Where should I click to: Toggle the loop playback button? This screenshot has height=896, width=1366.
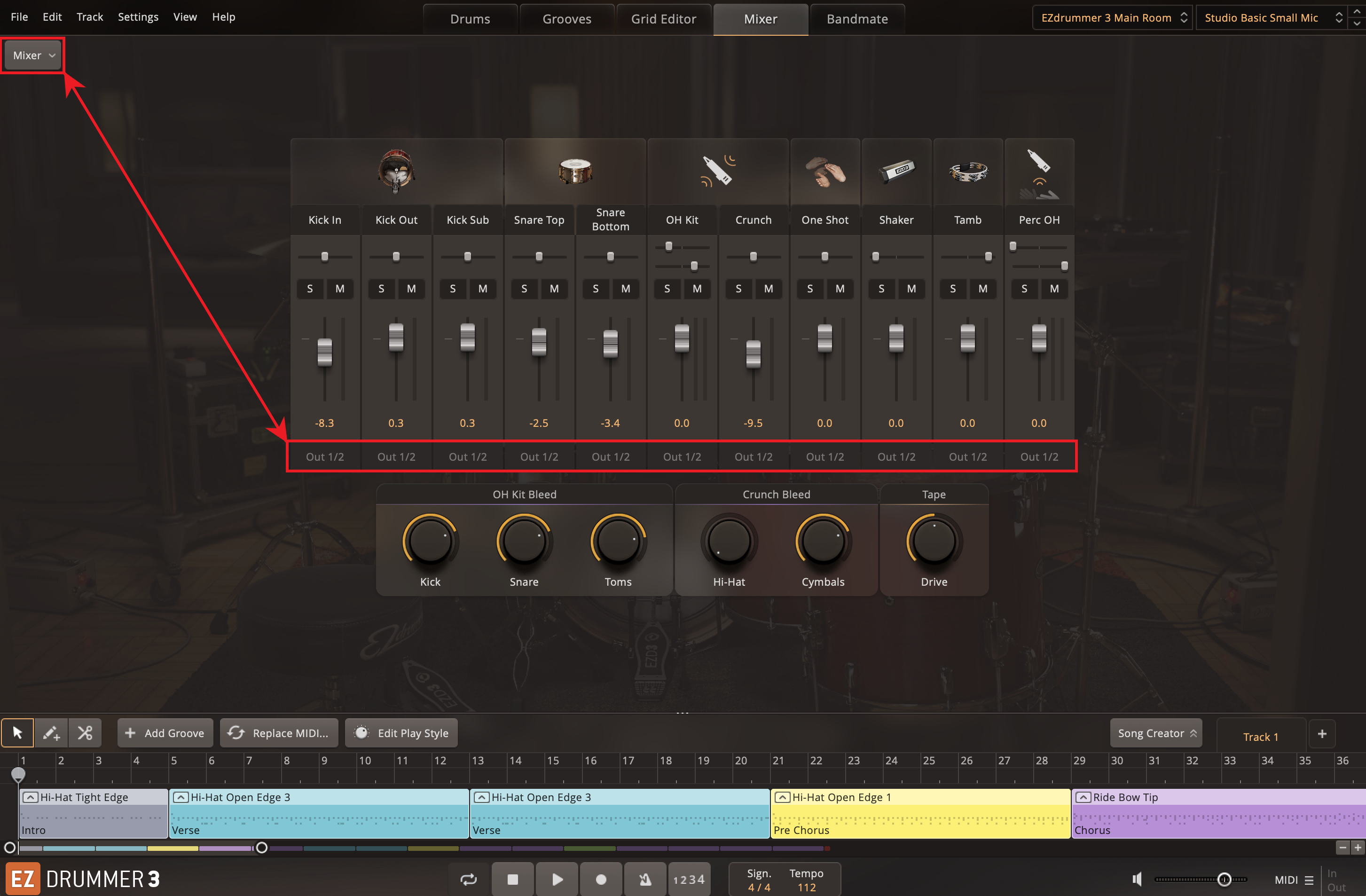pyautogui.click(x=468, y=880)
